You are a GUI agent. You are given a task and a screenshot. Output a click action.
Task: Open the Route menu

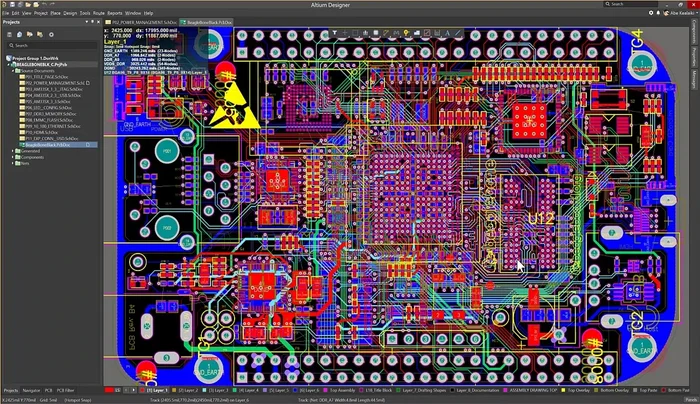pos(99,12)
